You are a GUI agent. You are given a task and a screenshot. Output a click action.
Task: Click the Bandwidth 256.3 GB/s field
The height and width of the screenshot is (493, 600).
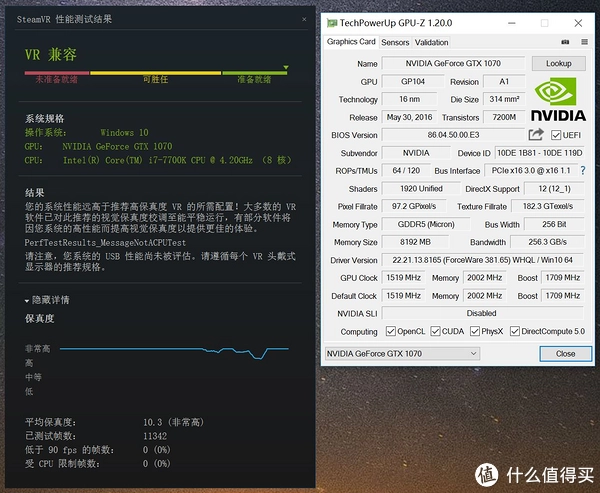[x=548, y=242]
